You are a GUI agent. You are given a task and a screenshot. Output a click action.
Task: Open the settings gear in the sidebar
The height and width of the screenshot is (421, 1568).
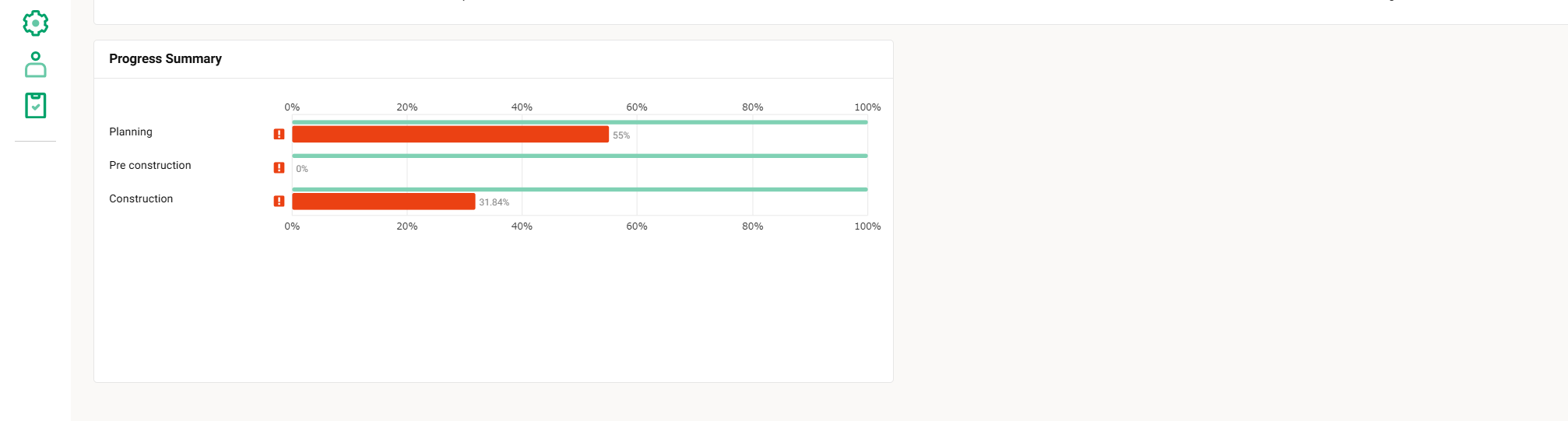pos(35,23)
